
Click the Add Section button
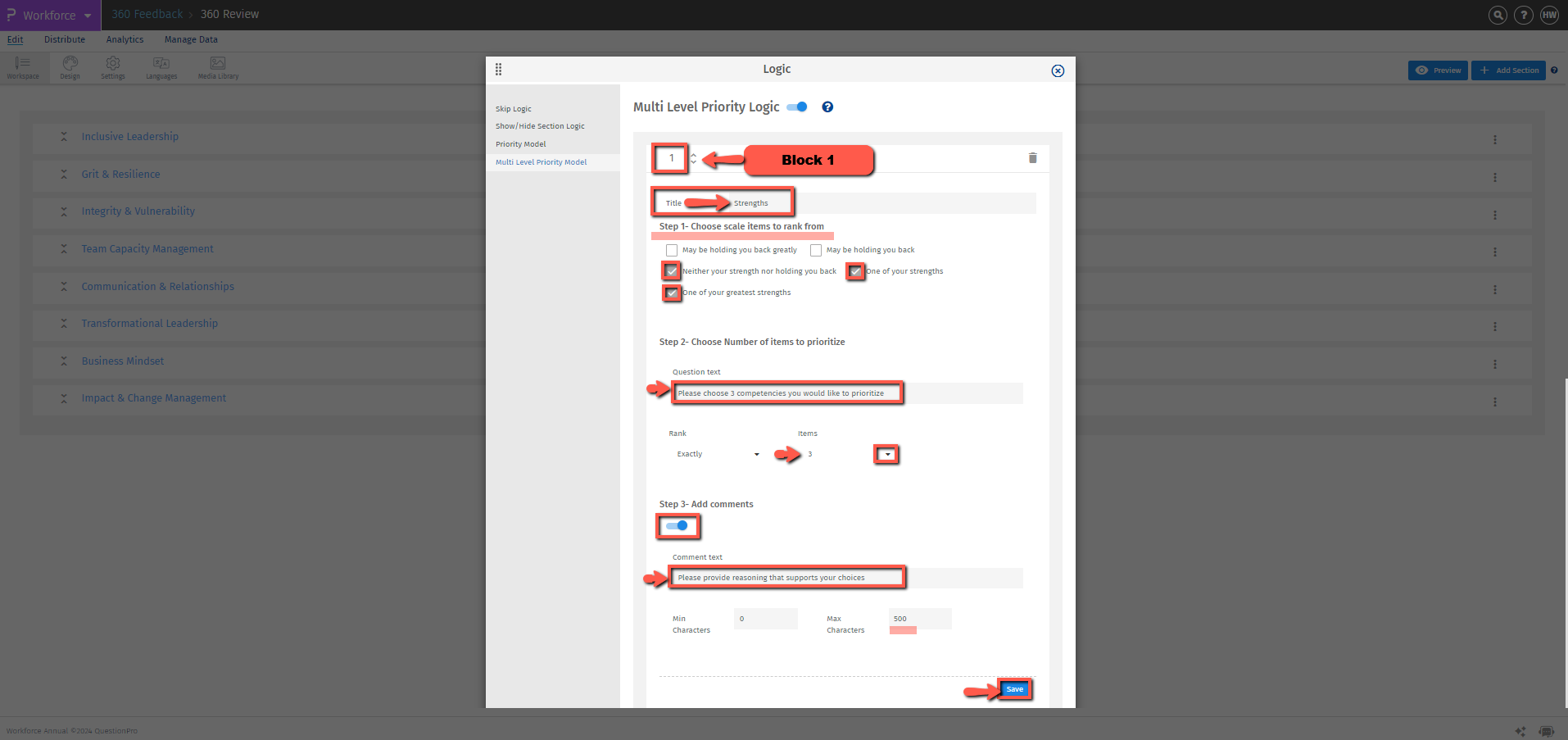click(x=1508, y=70)
